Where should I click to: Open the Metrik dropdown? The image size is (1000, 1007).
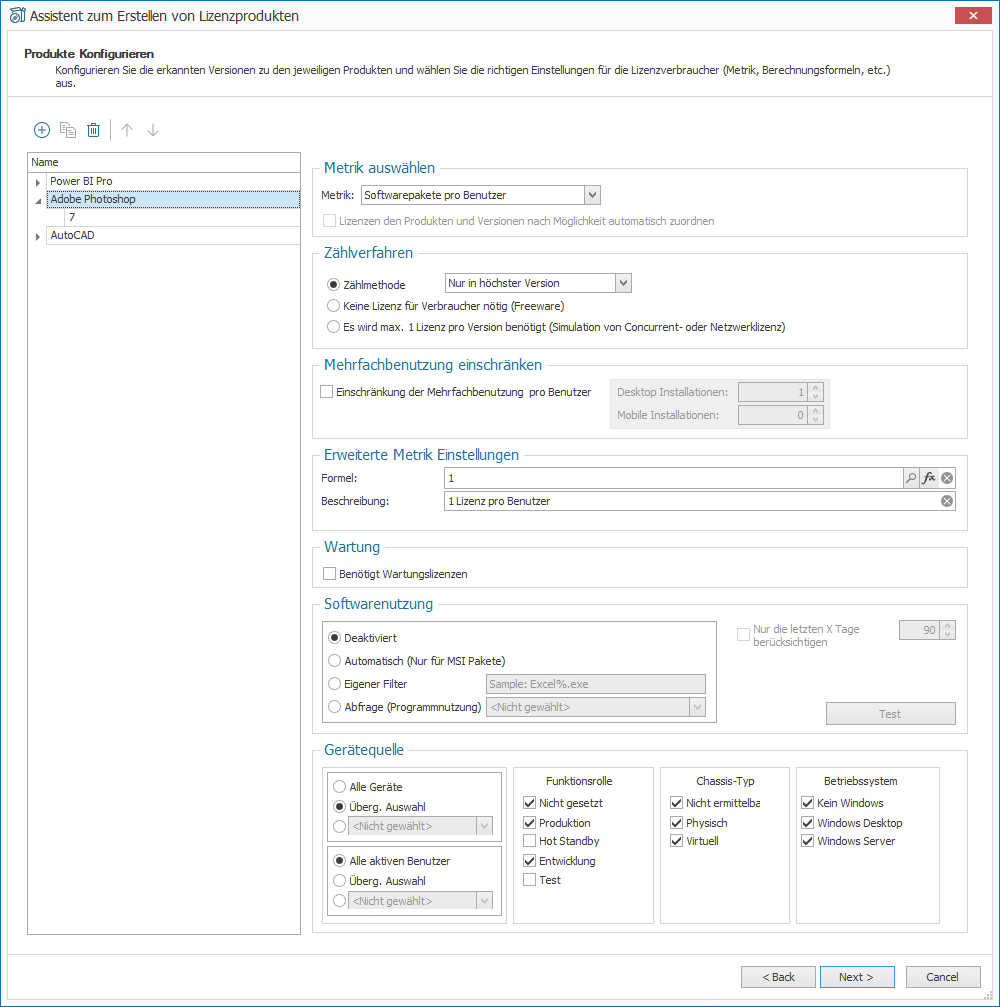pos(592,195)
